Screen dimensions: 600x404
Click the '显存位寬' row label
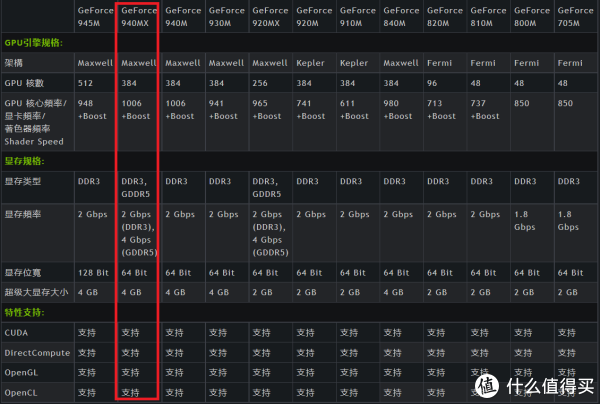pos(23,273)
